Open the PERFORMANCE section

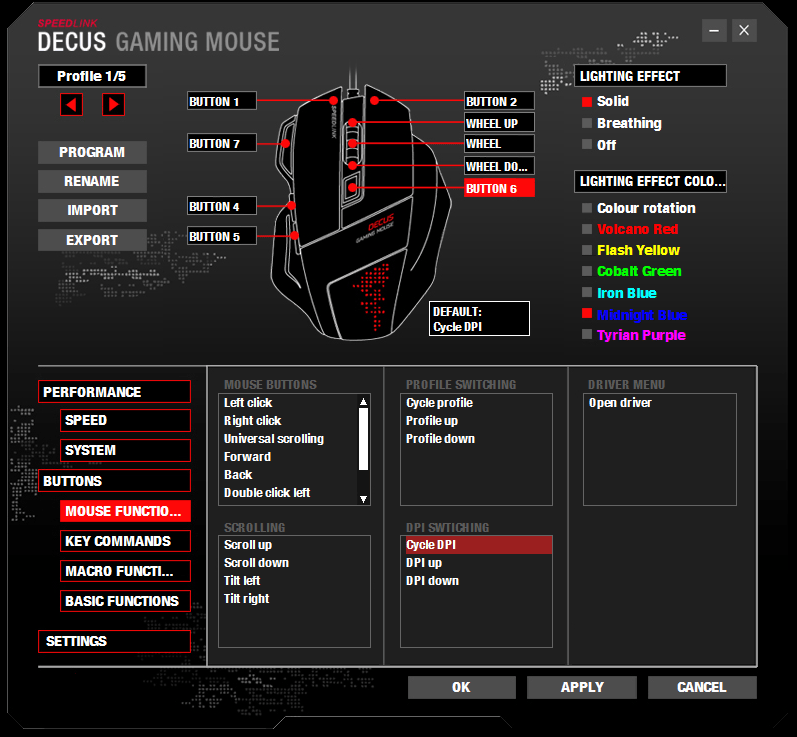pos(114,392)
